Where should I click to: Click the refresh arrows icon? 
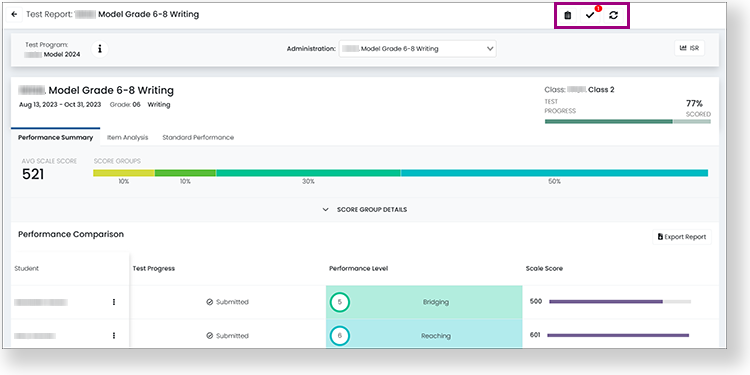613,15
